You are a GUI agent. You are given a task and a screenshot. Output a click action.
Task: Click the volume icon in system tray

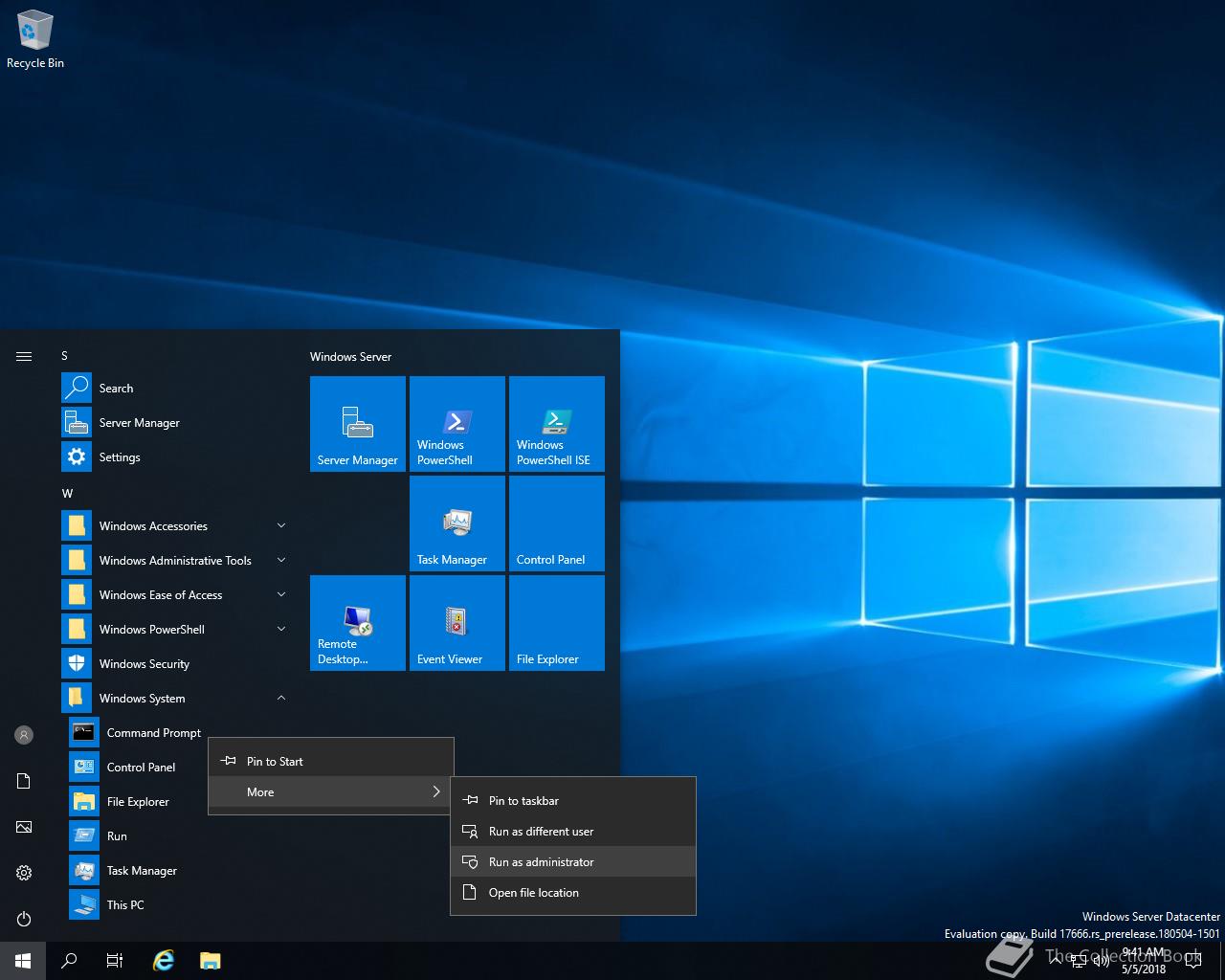tap(1102, 961)
